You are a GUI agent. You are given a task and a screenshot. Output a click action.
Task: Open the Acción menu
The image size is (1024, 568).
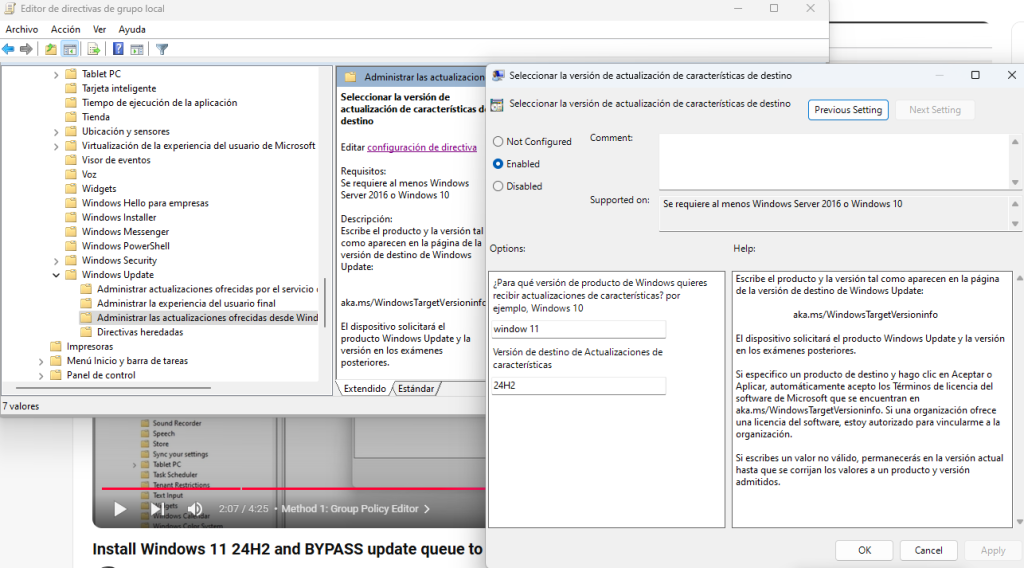65,30
